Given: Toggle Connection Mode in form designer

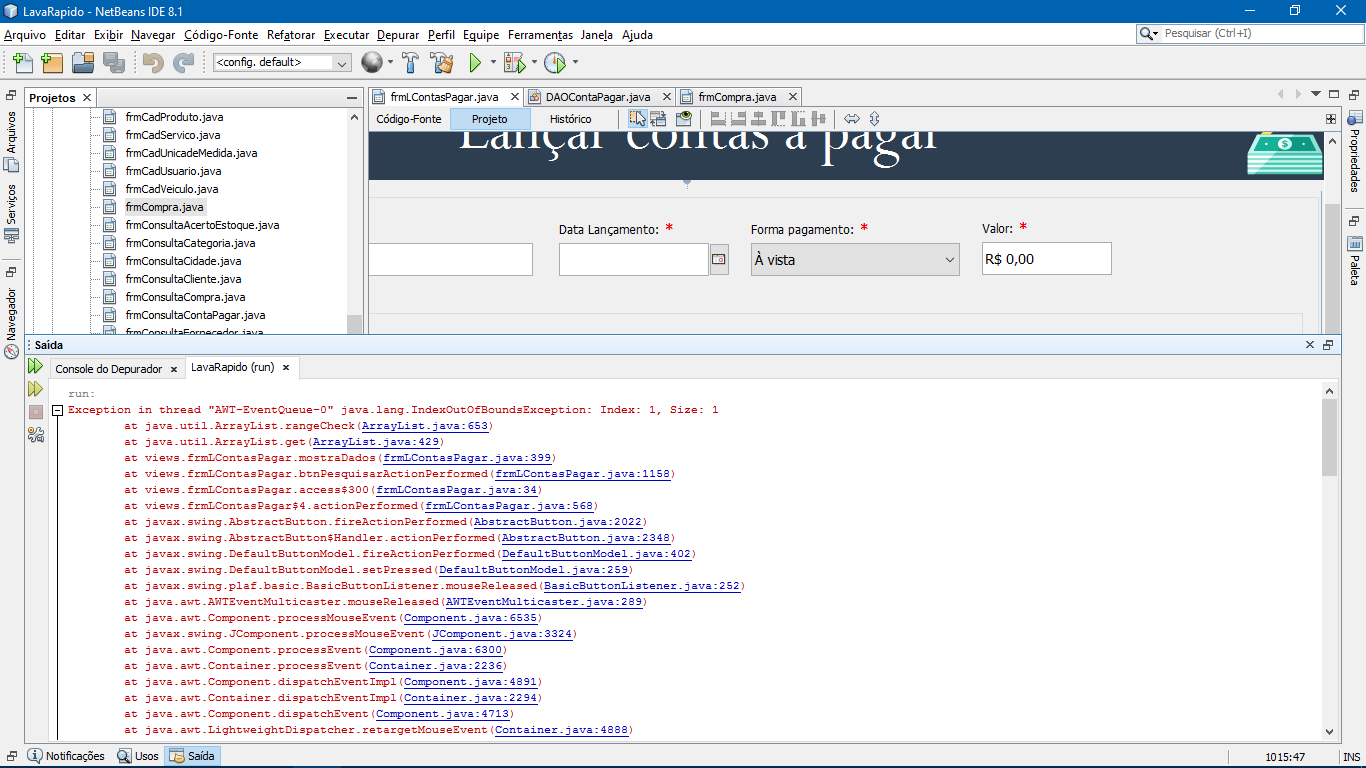Looking at the screenshot, I should pyautogui.click(x=660, y=119).
